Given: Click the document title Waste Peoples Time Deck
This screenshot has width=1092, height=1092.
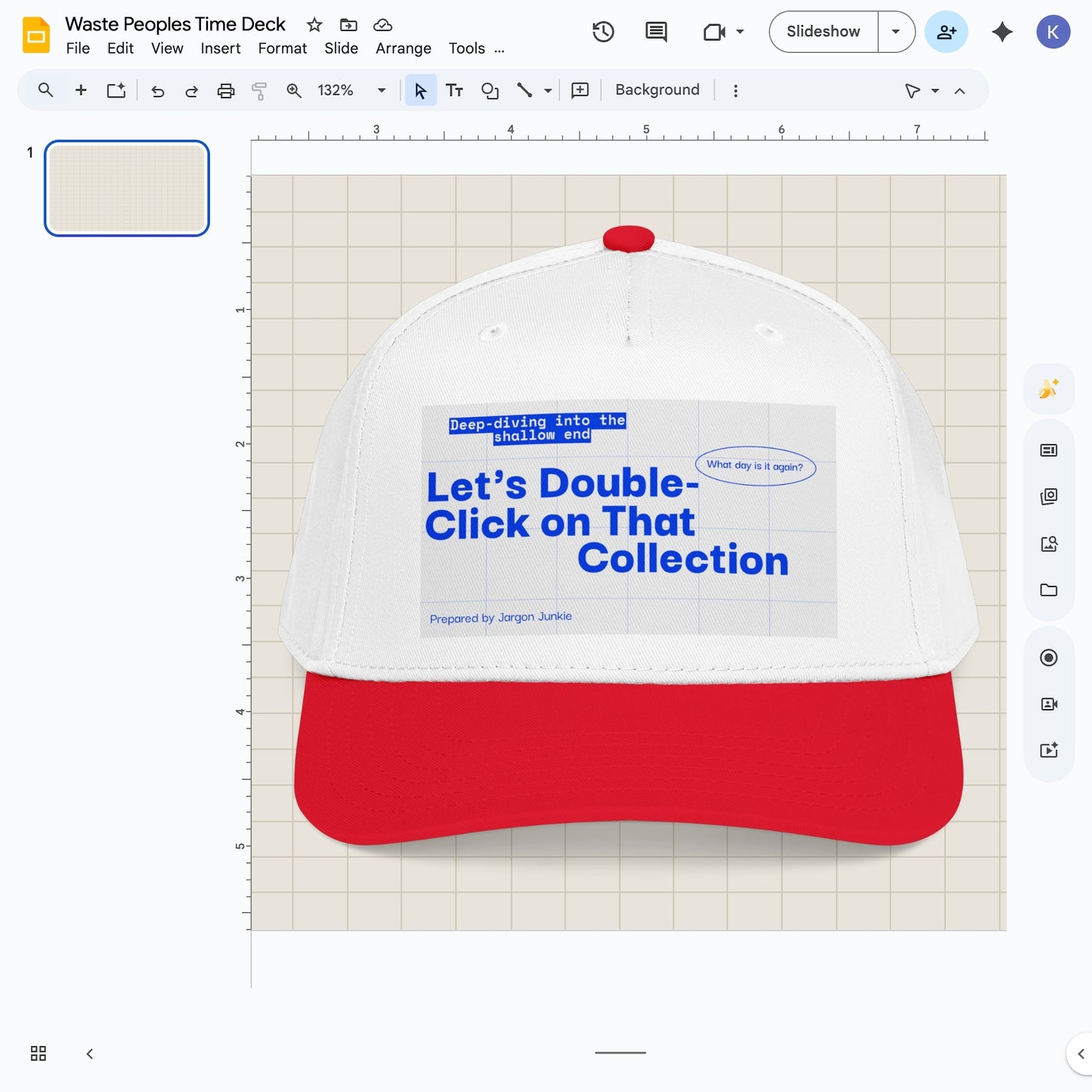Looking at the screenshot, I should coord(175,24).
